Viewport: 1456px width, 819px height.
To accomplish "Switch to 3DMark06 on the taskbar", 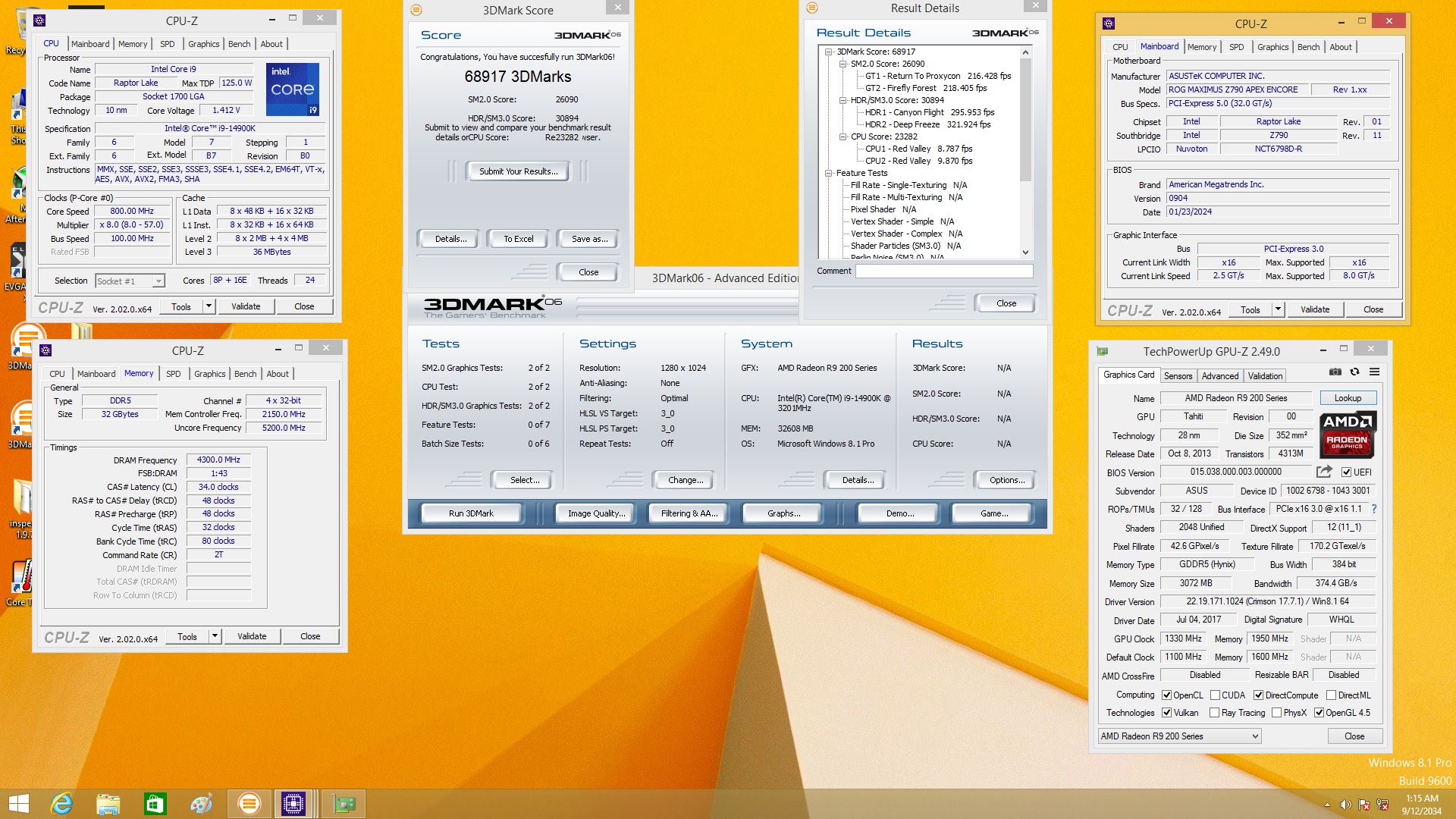I will pyautogui.click(x=249, y=804).
